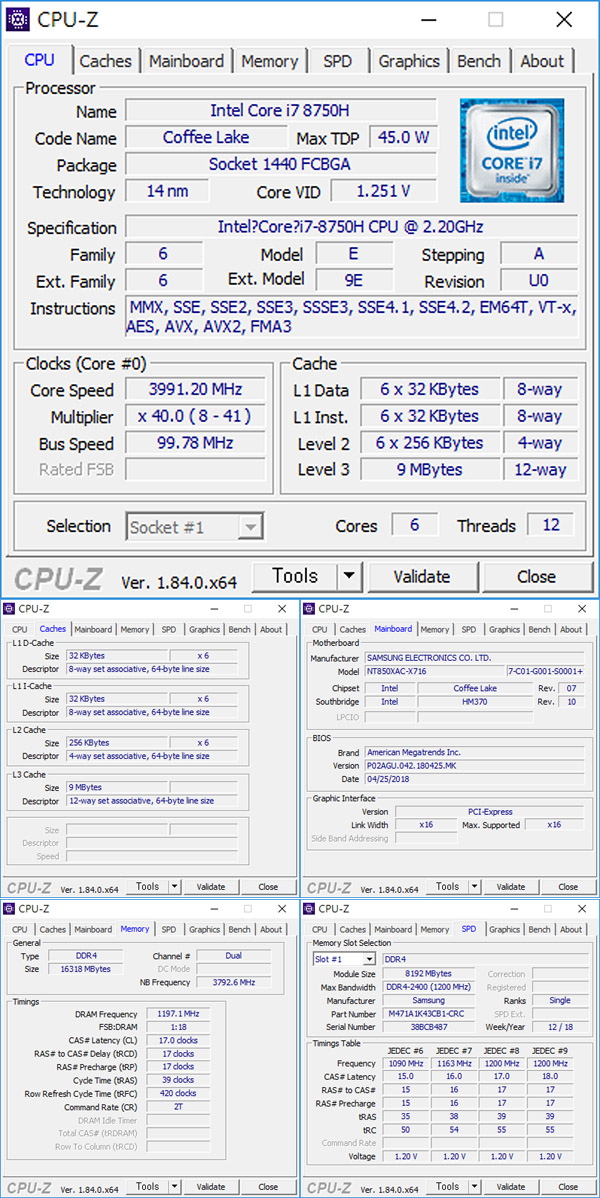Click the CPU-Z title icon in the SPD window

tap(310, 908)
